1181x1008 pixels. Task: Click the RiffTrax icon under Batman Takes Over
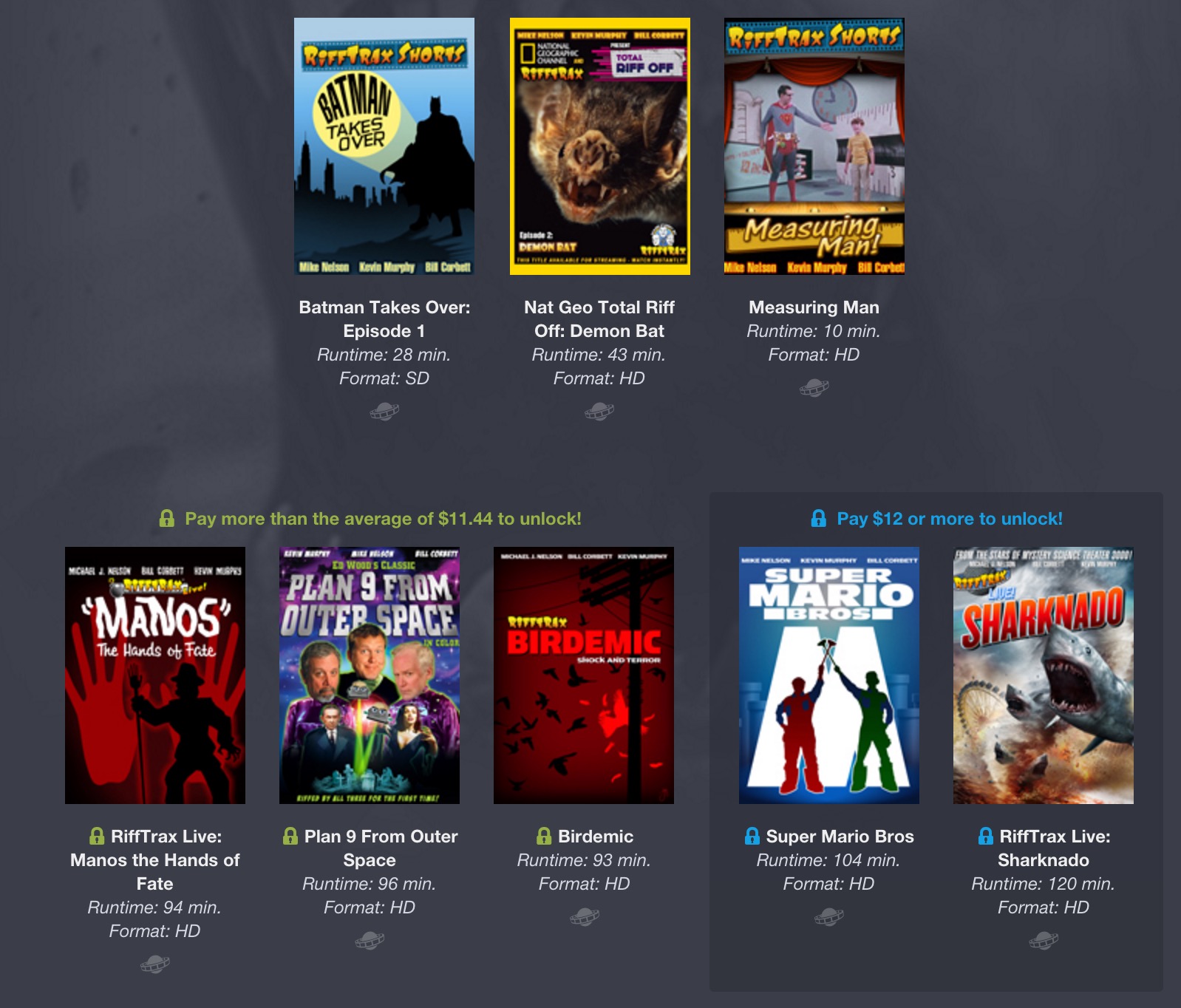coord(384,411)
